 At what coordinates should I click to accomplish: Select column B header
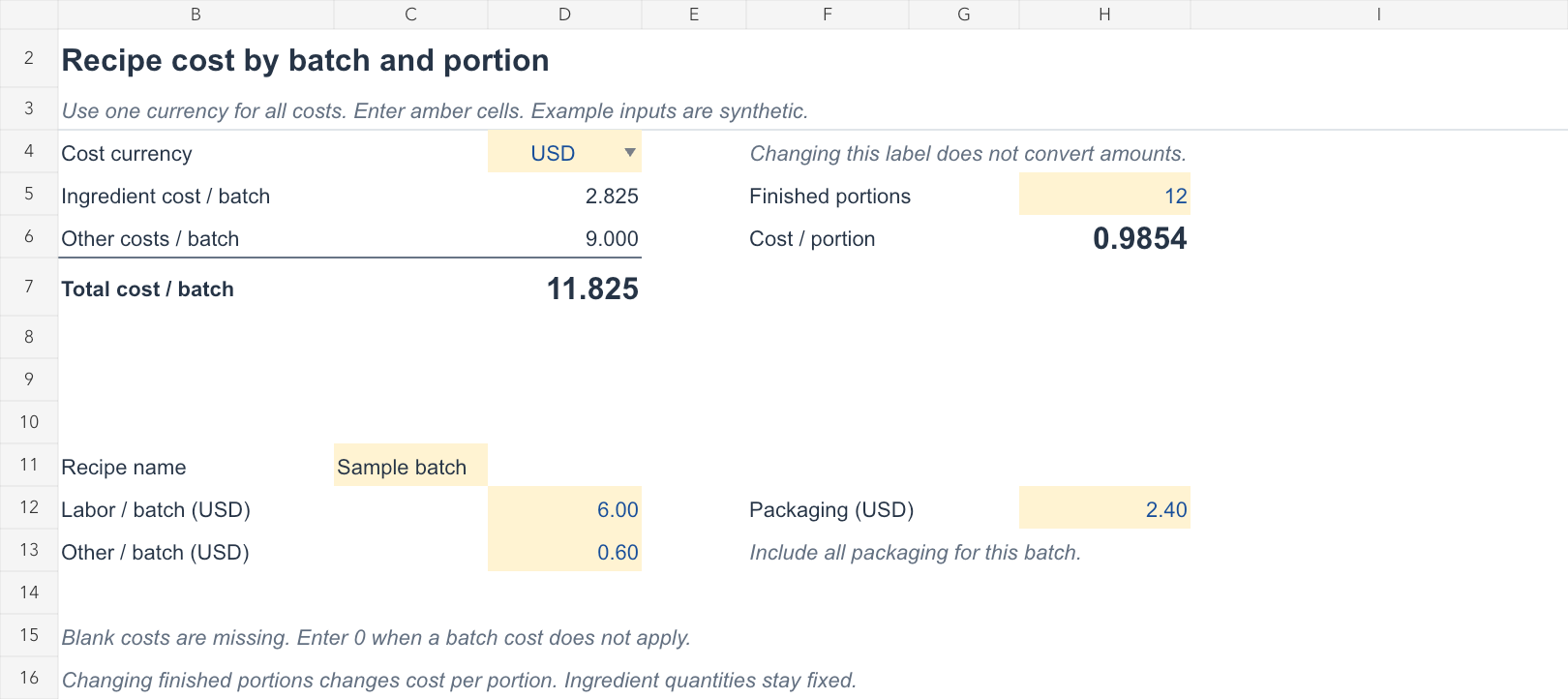click(x=196, y=15)
